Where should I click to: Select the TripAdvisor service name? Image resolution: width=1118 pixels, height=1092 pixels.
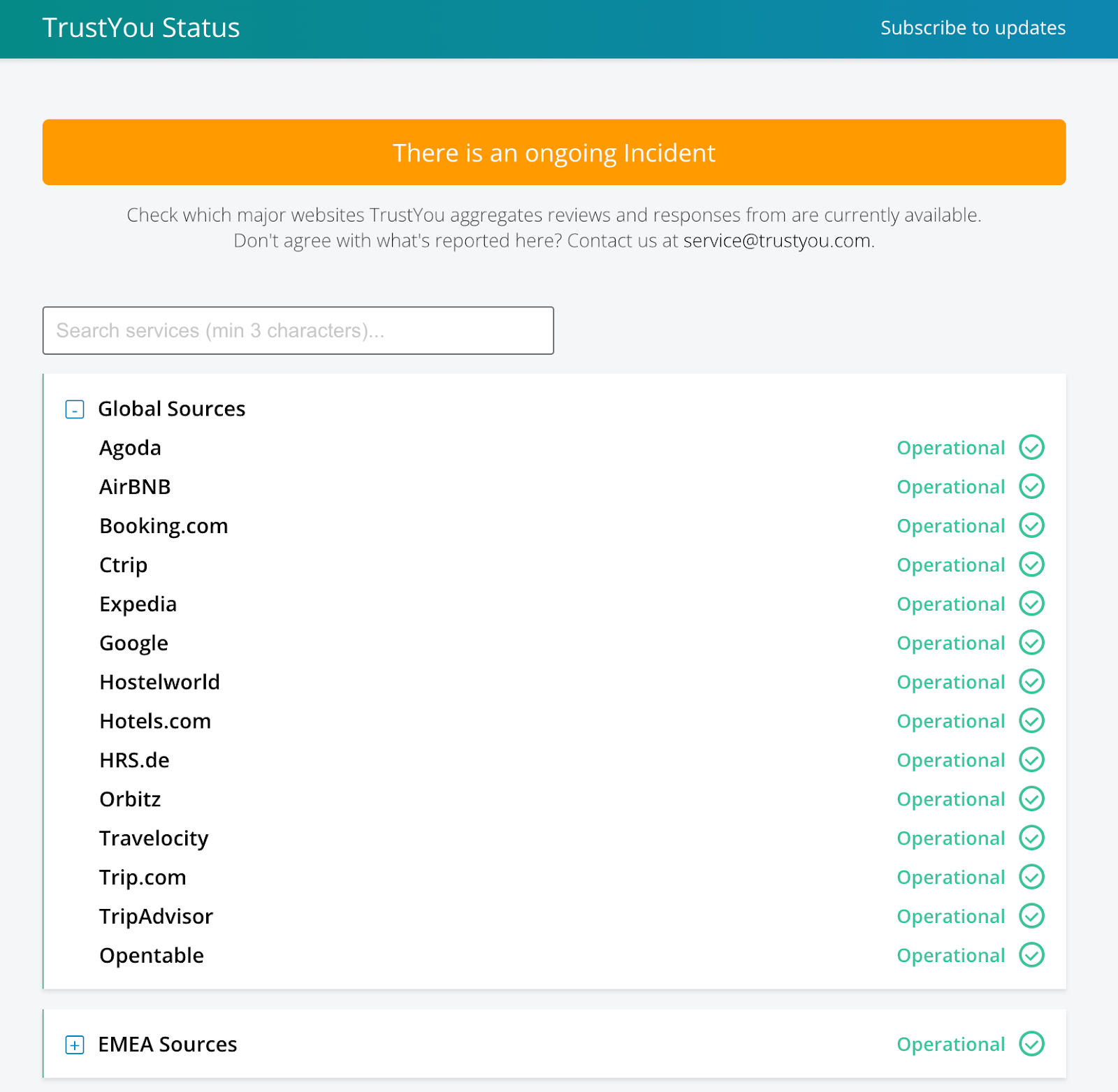point(156,918)
